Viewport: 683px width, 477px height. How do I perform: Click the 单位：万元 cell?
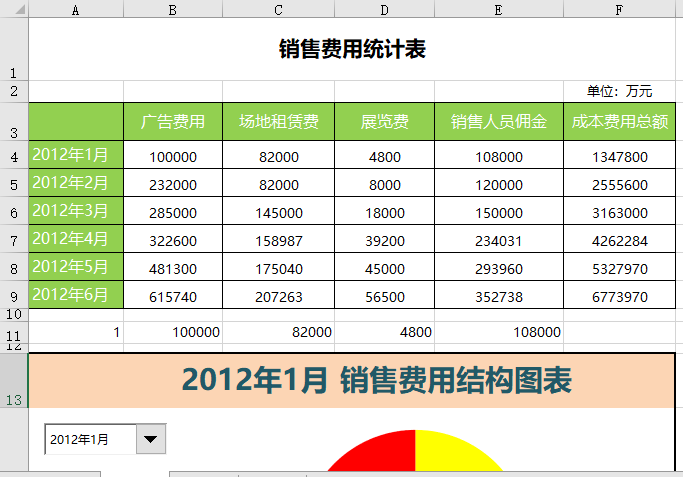[619, 91]
